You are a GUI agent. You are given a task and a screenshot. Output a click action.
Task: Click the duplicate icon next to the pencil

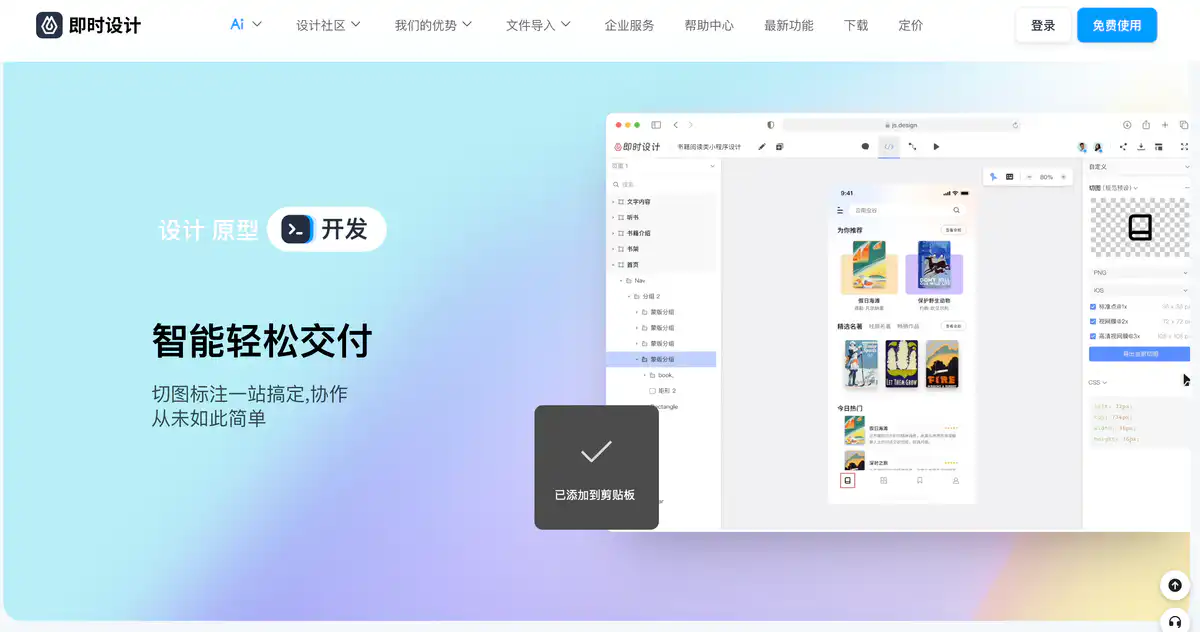[x=779, y=147]
